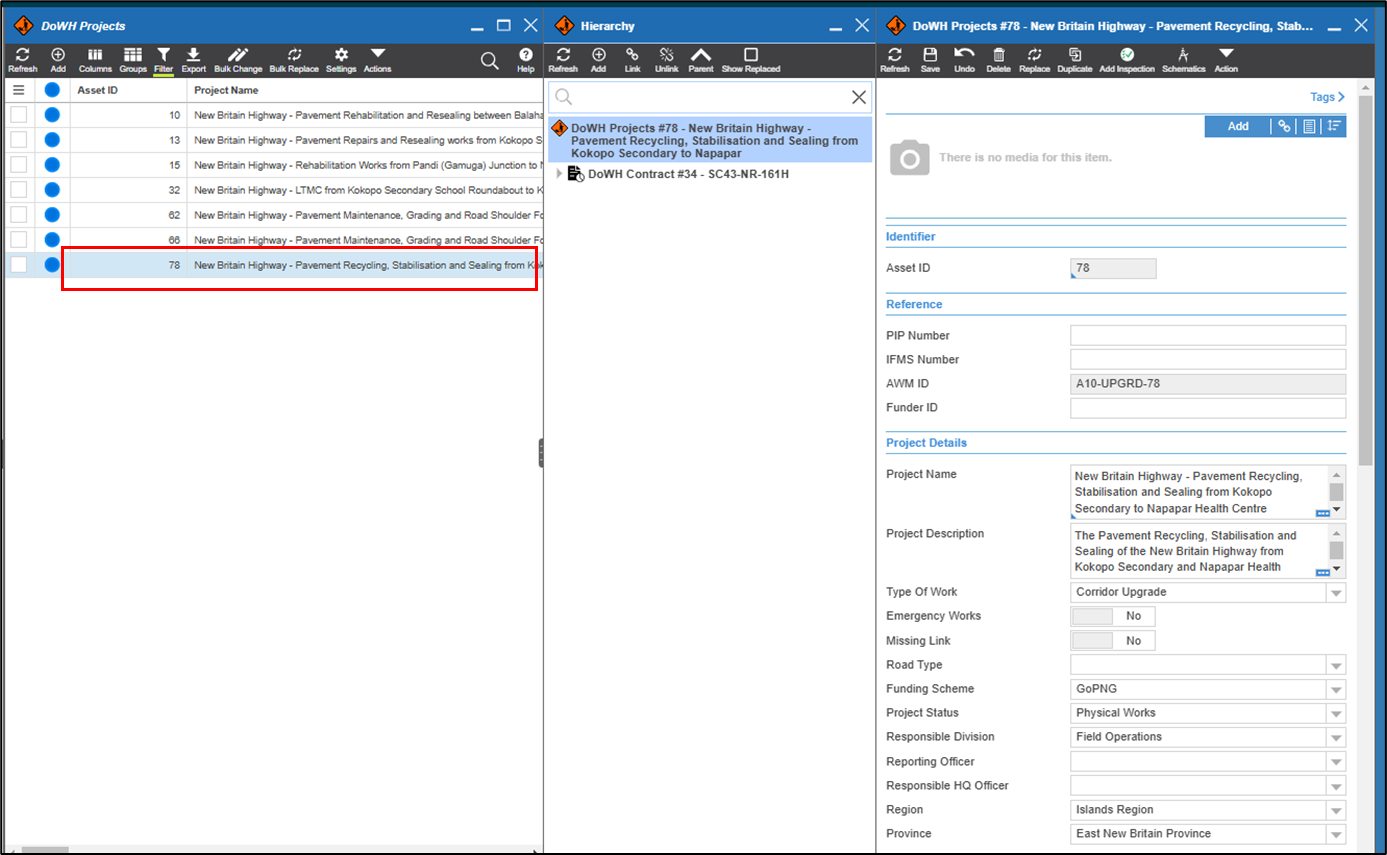Screen dimensions: 1387x855
Task: Toggle the Missing Link switch
Action: [x=1112, y=641]
